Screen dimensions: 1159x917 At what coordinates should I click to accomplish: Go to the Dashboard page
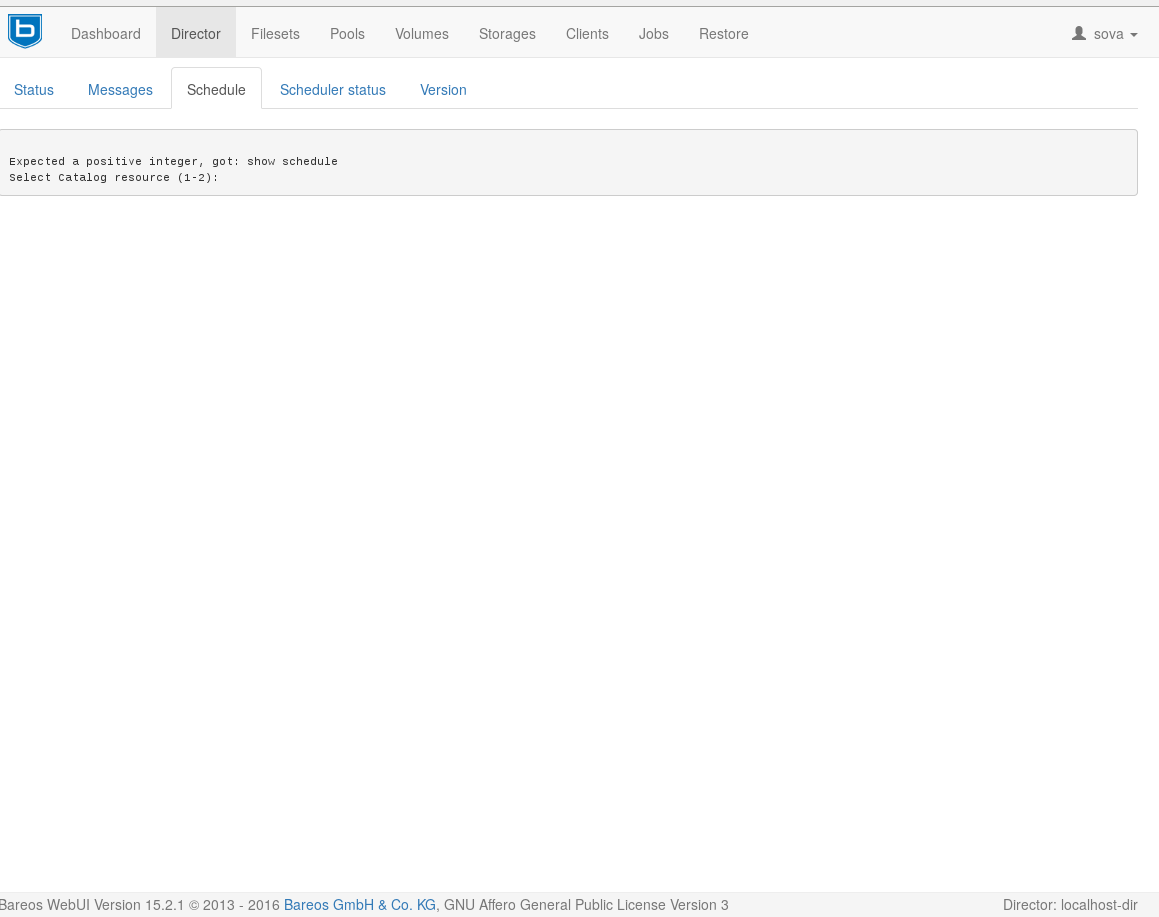tap(106, 34)
